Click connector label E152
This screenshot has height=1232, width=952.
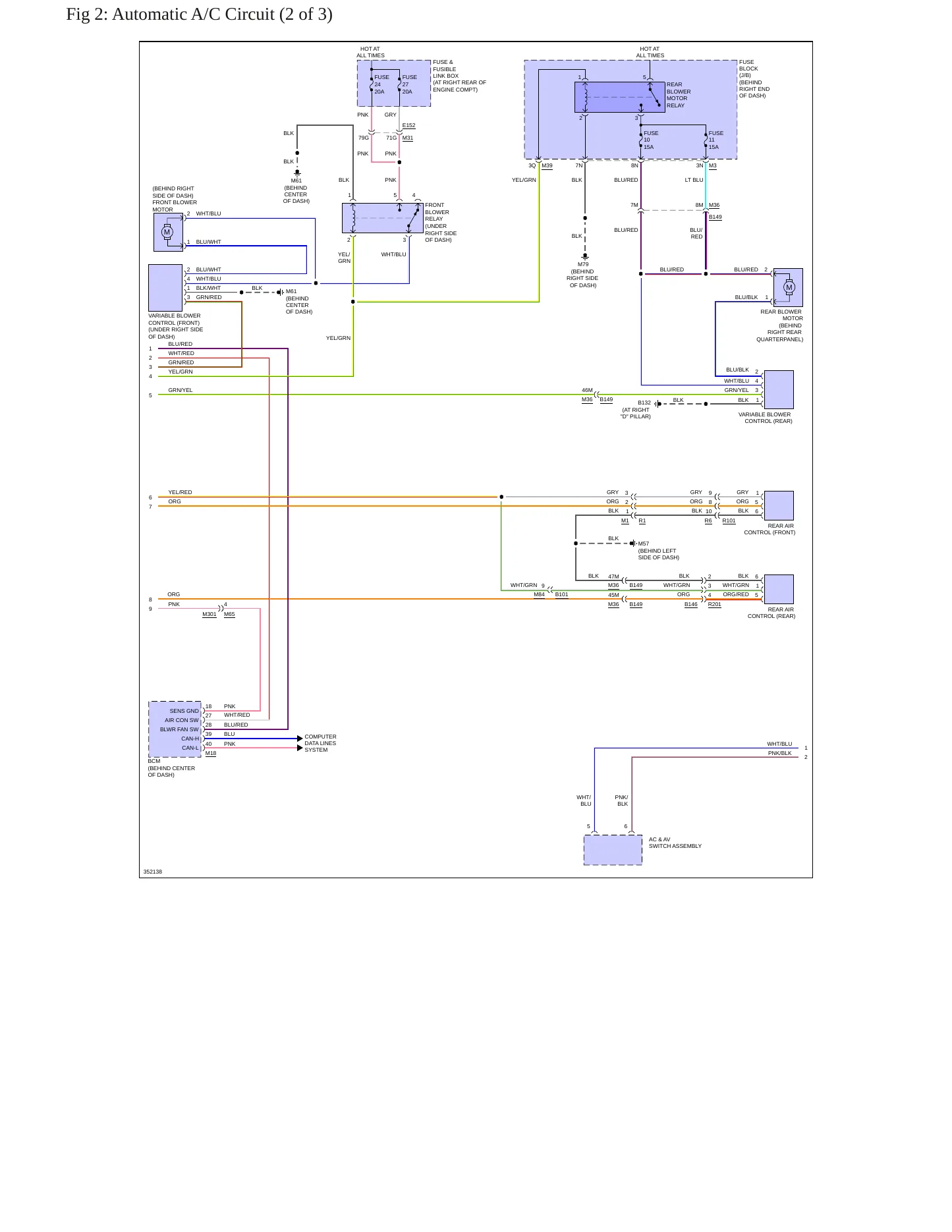408,125
